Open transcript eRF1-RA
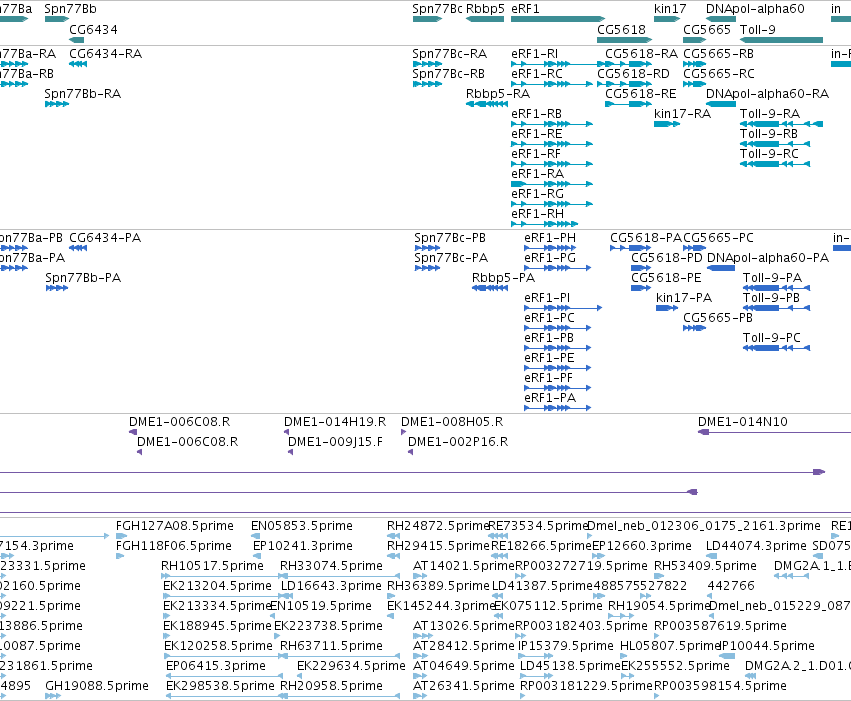The height and width of the screenshot is (701, 851). 537,174
